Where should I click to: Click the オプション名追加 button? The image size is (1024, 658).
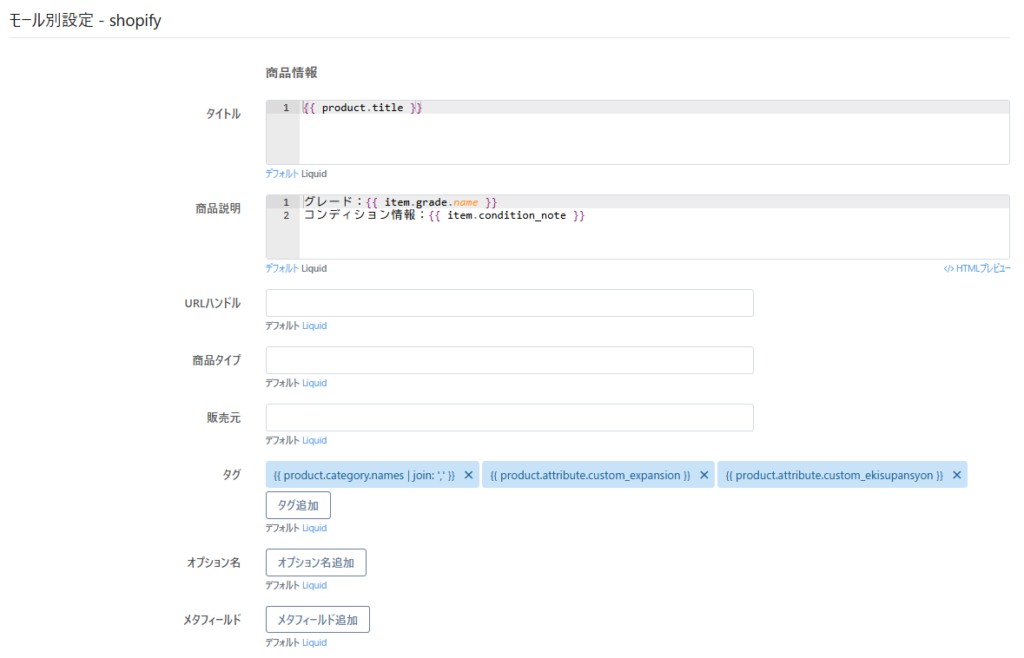click(316, 563)
